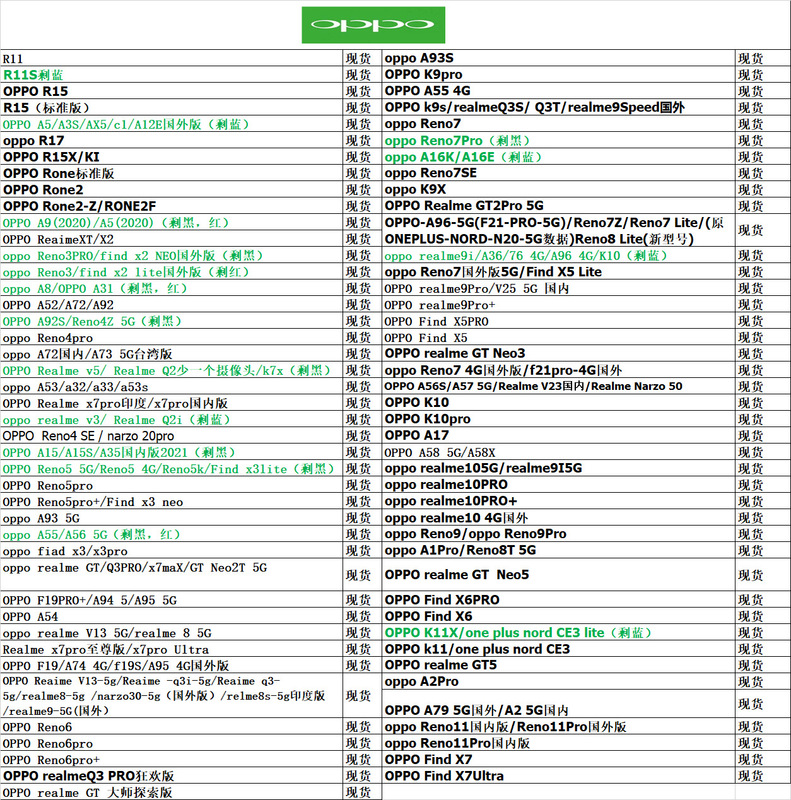This screenshot has height=800, width=791.
Task: Select the OPPO A52/A72/A92 cell
Action: [x=171, y=305]
